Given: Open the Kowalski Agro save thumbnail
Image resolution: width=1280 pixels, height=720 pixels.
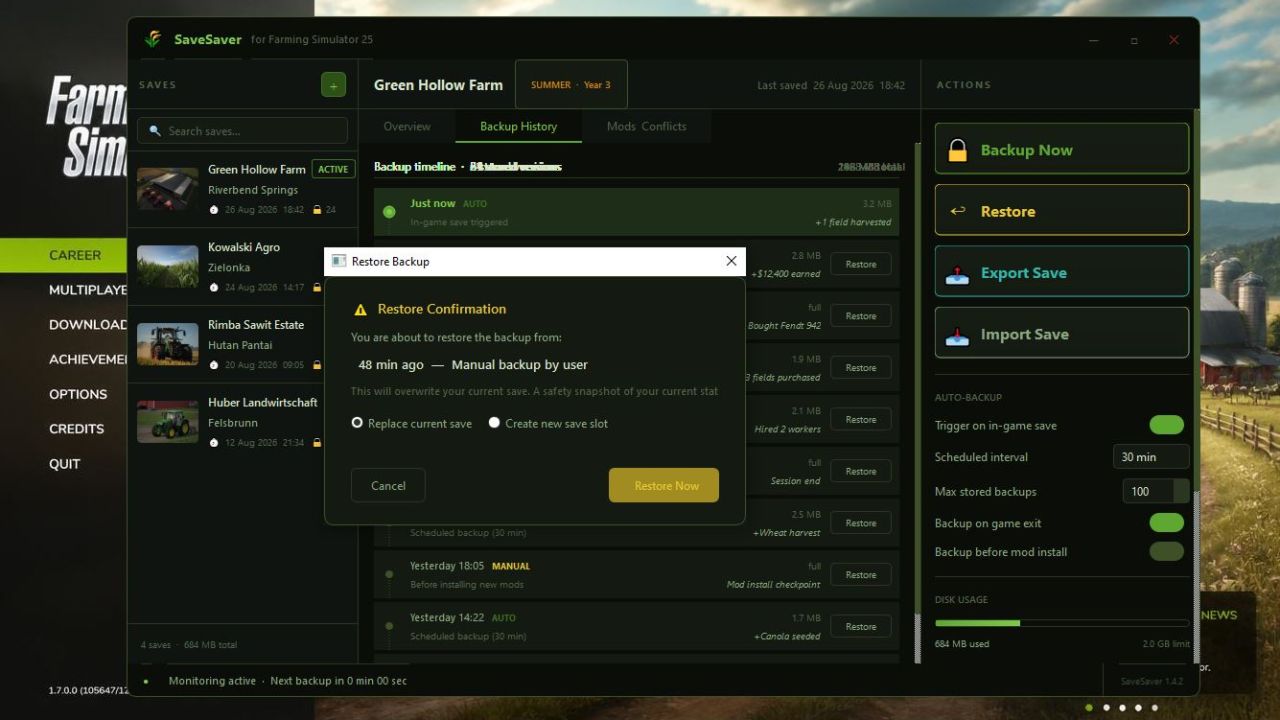Looking at the screenshot, I should pos(168,267).
